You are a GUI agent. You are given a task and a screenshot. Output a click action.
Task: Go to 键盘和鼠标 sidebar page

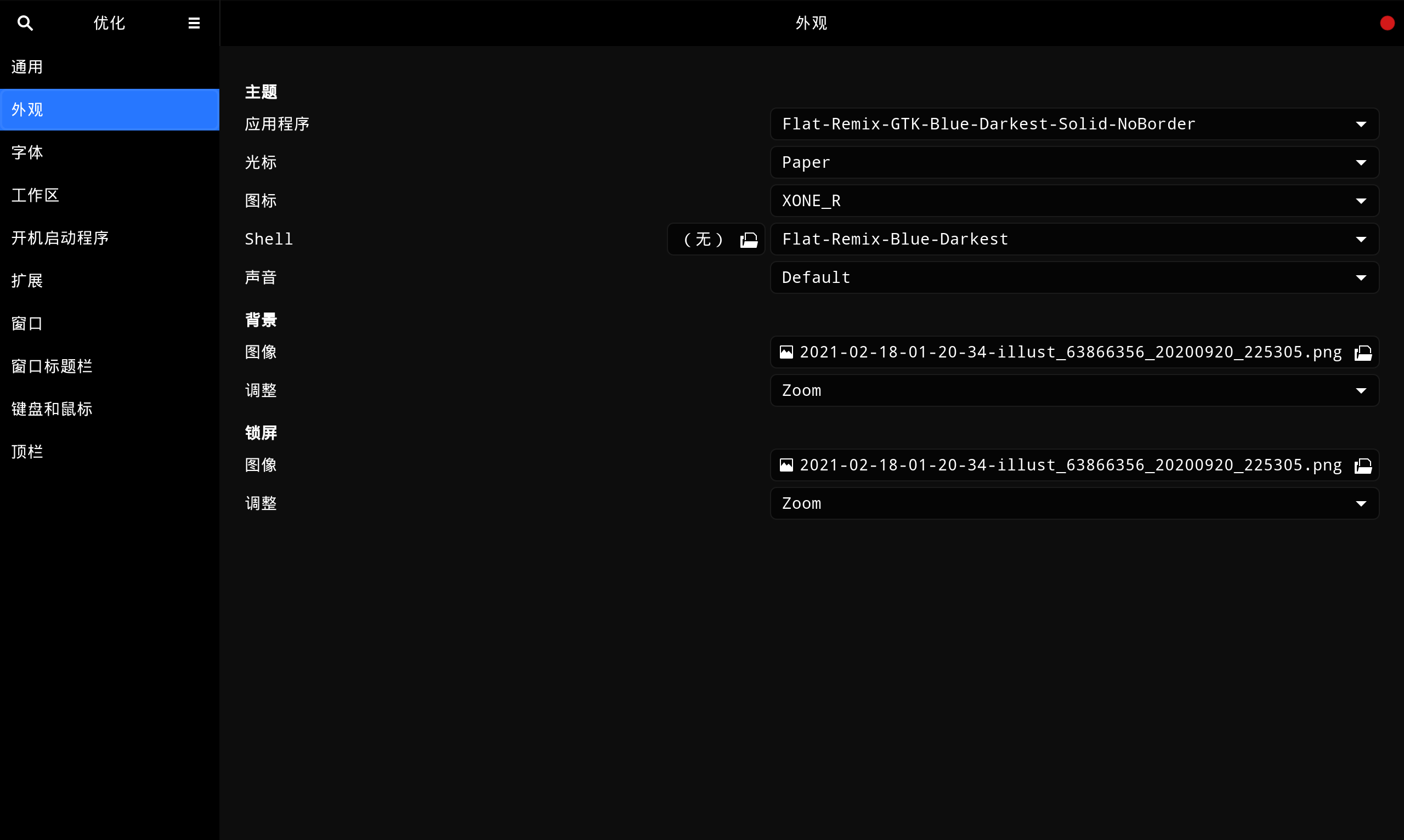(52, 408)
